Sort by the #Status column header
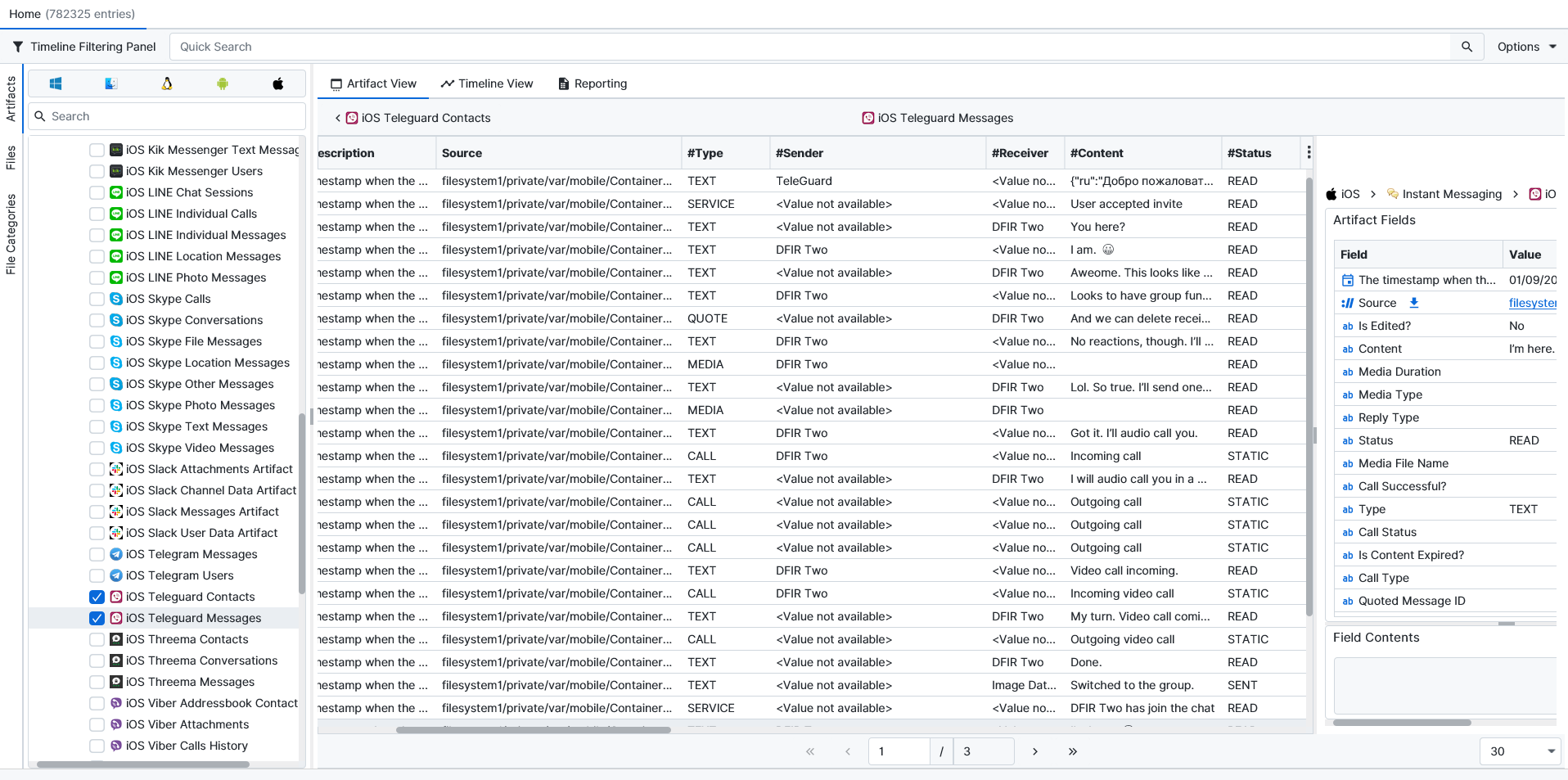The image size is (1568, 780). pyautogui.click(x=1260, y=153)
